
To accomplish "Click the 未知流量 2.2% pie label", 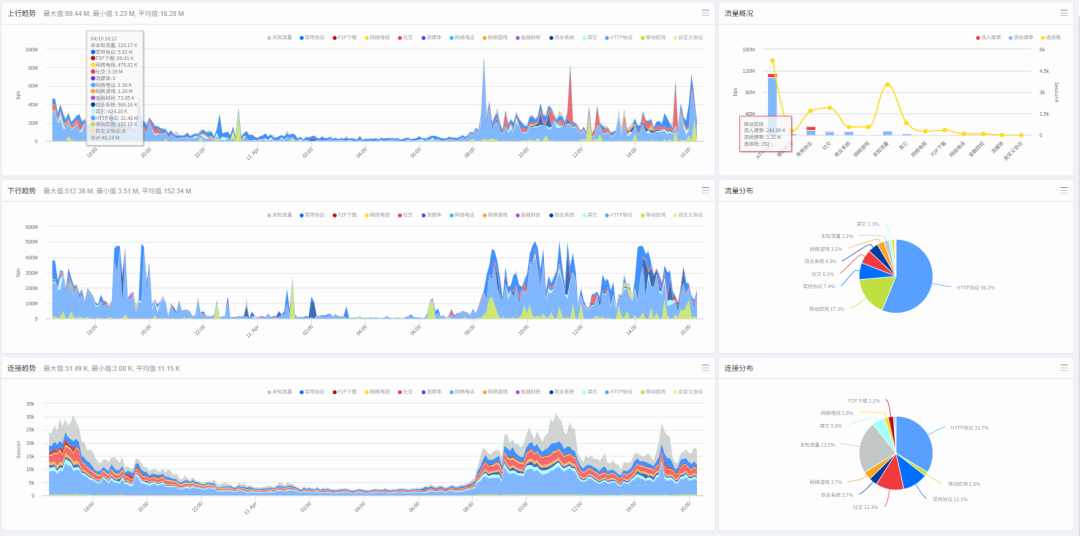I will pos(837,236).
